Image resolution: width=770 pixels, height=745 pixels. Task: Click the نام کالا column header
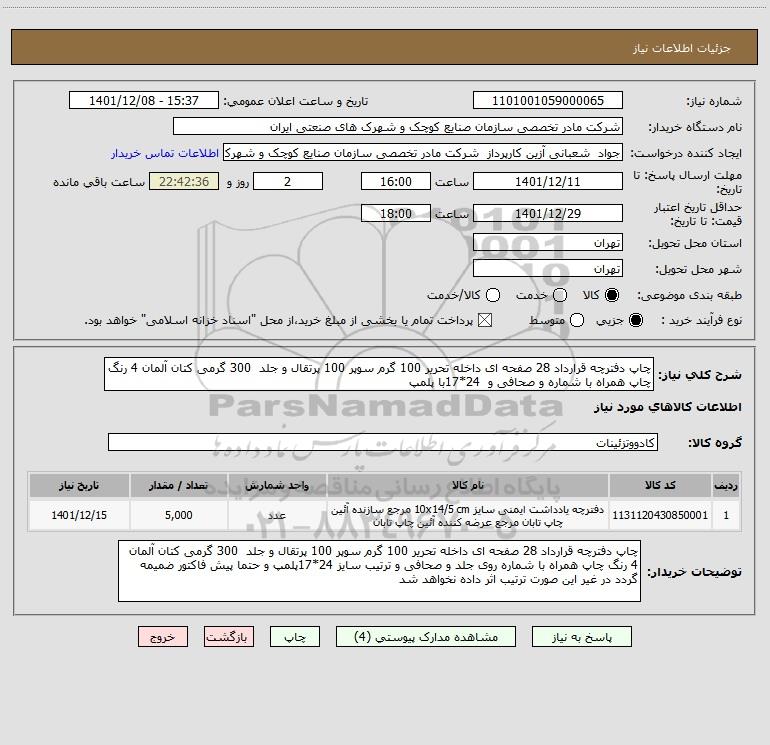468,486
